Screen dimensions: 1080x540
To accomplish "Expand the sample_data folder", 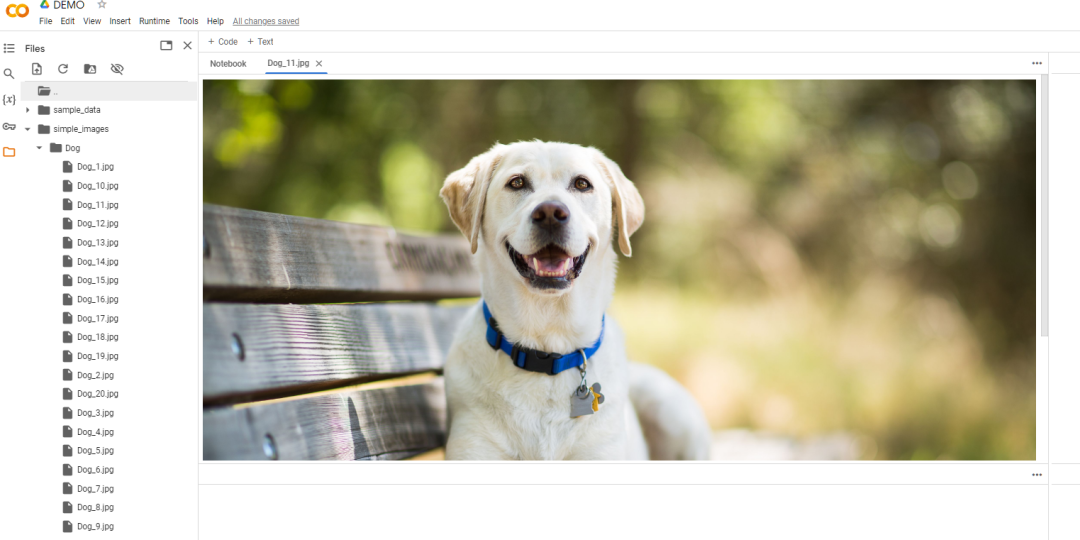I will click(28, 110).
